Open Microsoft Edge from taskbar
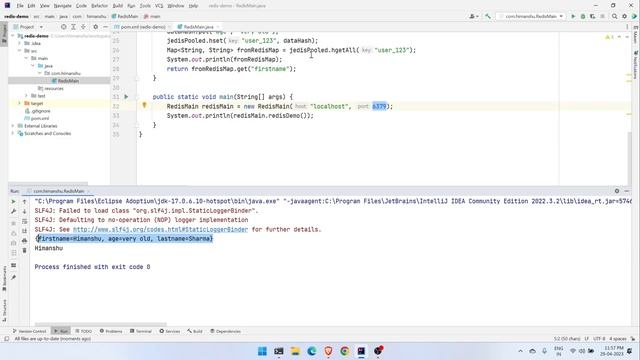 click(x=312, y=351)
